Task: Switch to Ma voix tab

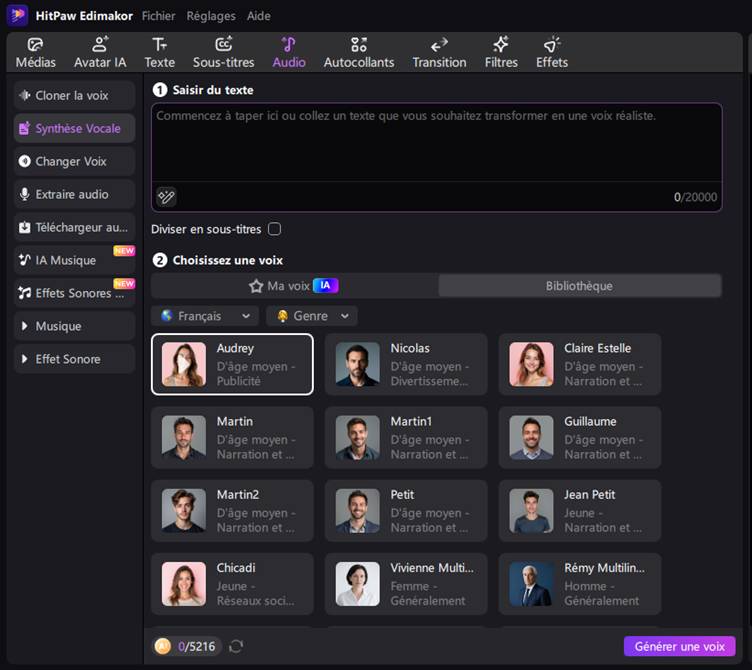Action: (x=294, y=286)
